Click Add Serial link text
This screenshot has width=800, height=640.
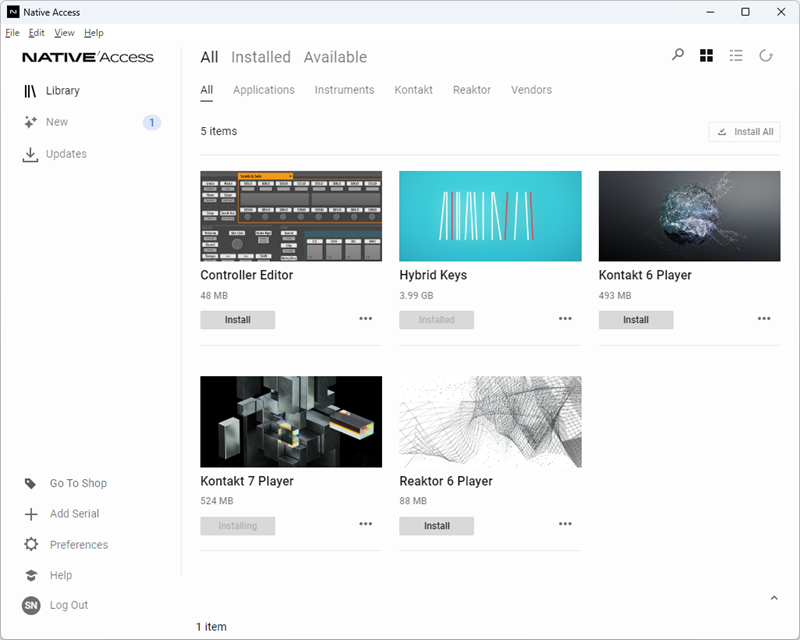tap(74, 514)
